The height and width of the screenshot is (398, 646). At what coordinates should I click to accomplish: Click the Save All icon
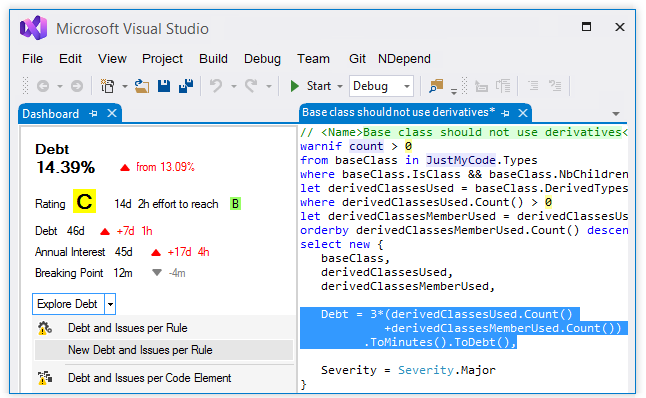coord(186,86)
